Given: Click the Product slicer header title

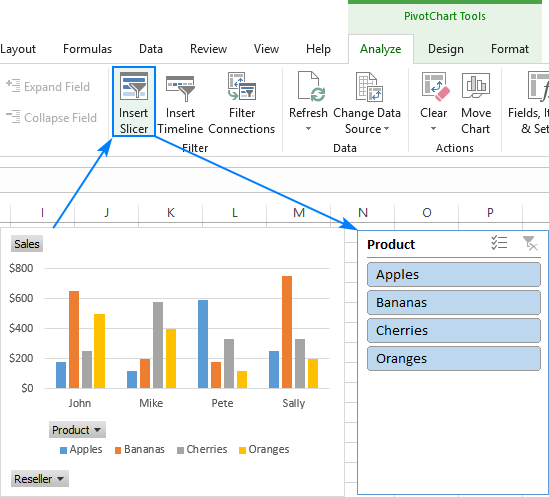Looking at the screenshot, I should point(391,244).
